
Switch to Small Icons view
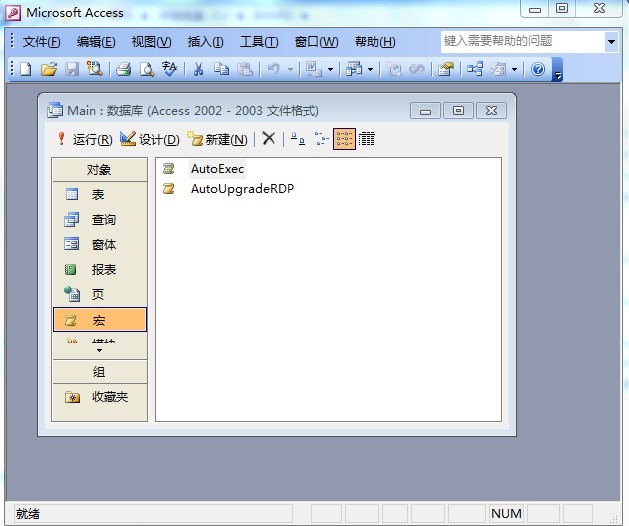321,139
